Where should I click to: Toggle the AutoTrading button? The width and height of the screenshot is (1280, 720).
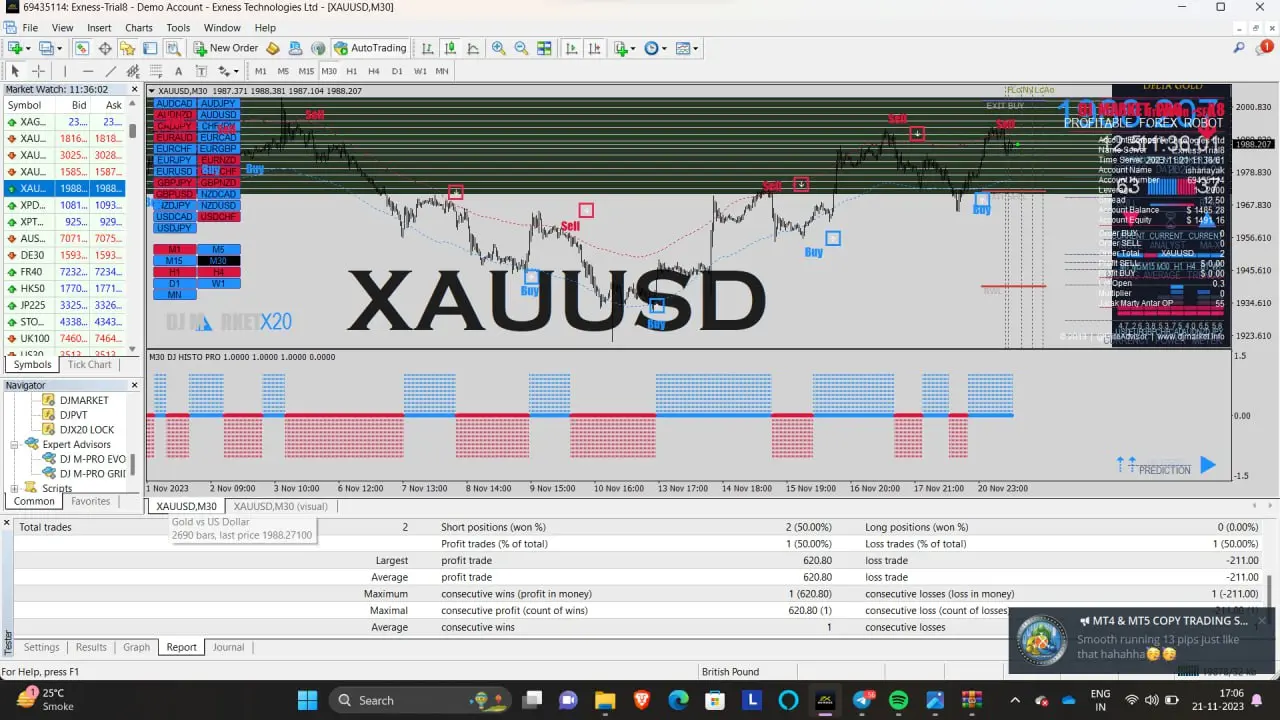click(370, 48)
